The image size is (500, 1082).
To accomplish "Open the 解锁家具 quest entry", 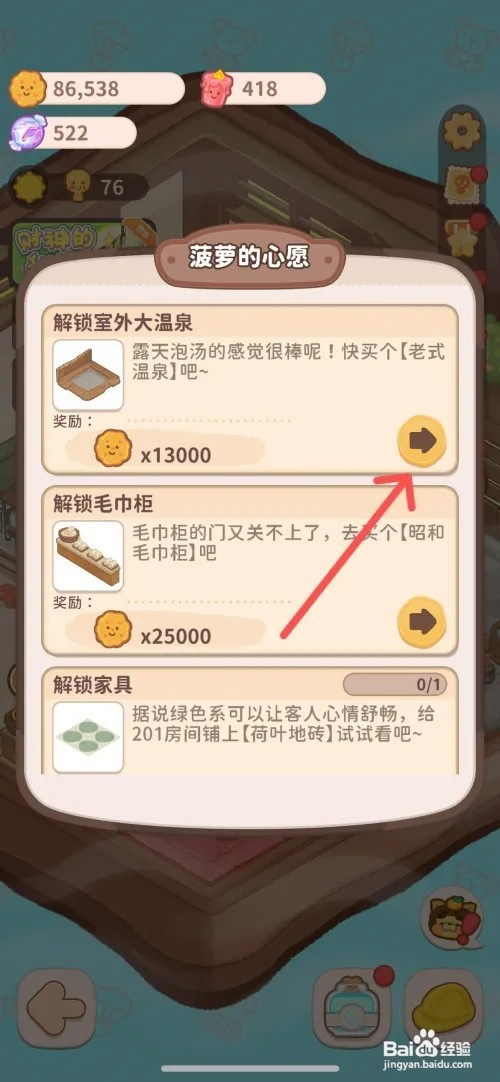I will pyautogui.click(x=250, y=721).
